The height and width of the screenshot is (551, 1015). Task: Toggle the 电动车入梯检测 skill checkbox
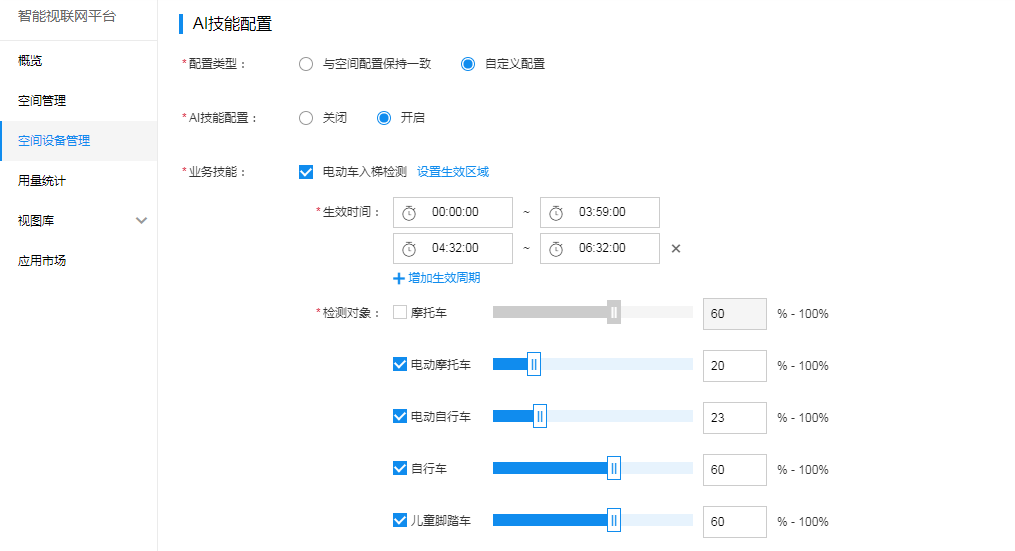[x=306, y=172]
